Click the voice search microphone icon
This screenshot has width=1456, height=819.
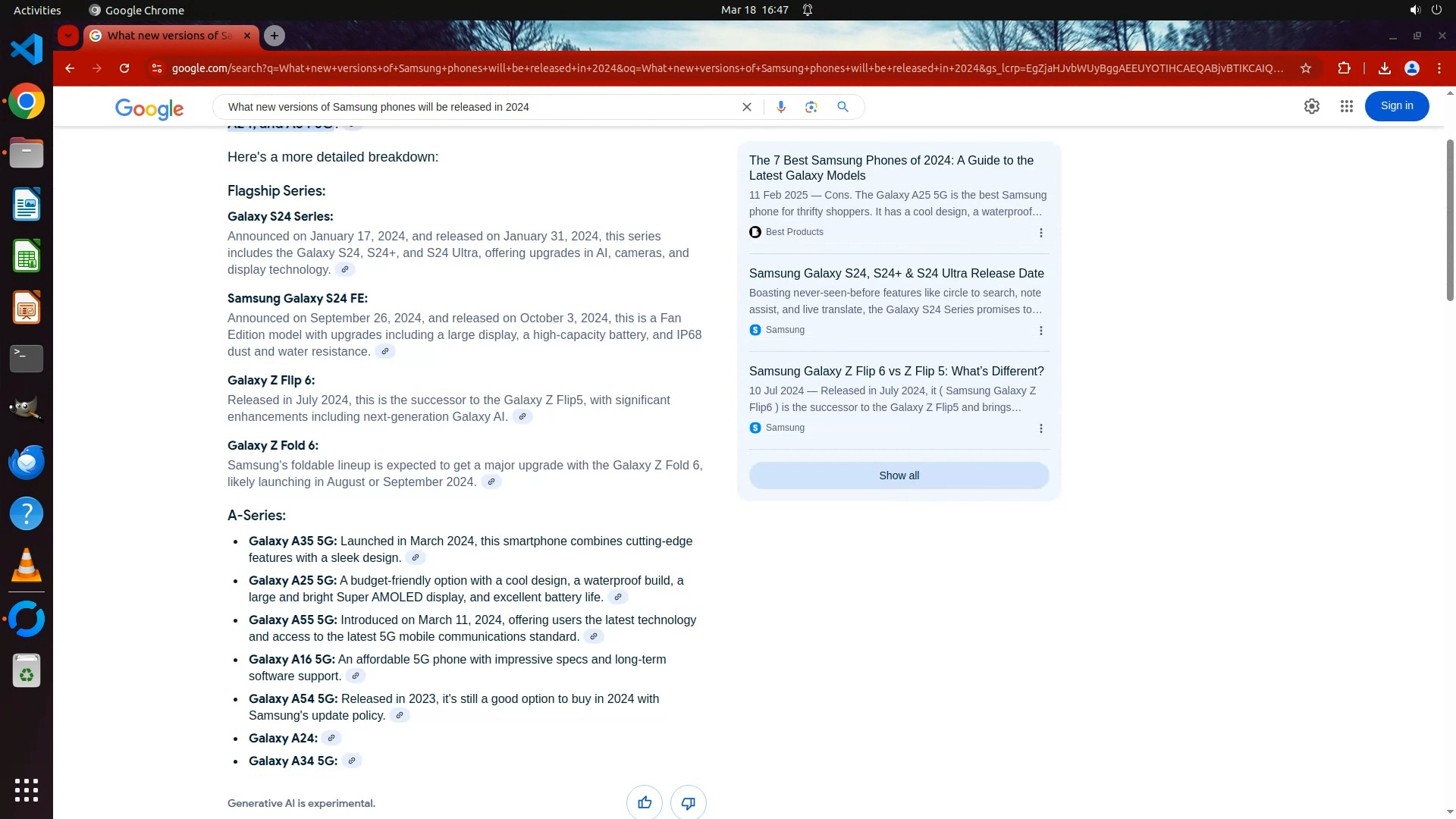(780, 107)
